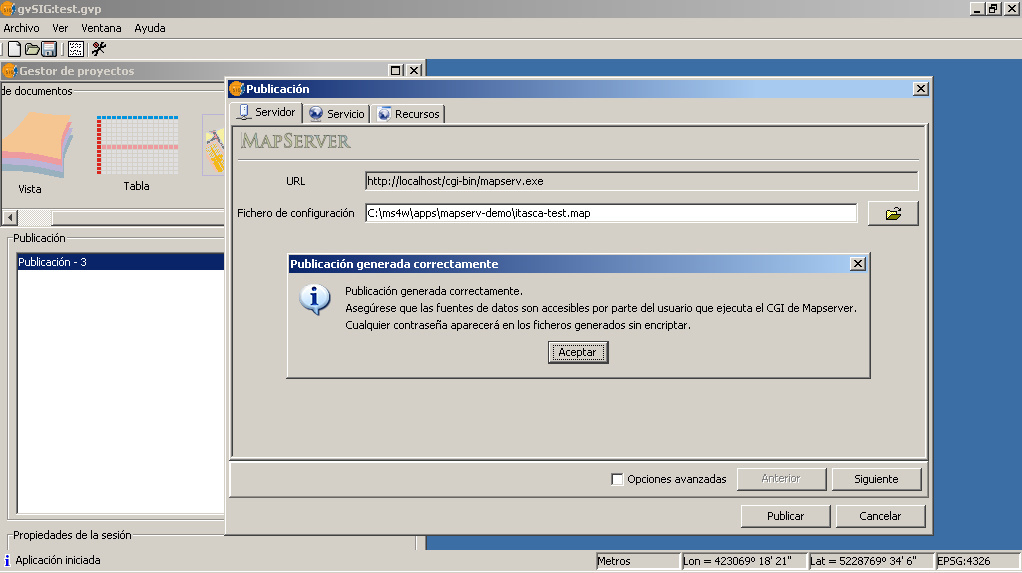Select Publicación - 3 in the list
1022x573 pixels.
pyautogui.click(x=120, y=262)
